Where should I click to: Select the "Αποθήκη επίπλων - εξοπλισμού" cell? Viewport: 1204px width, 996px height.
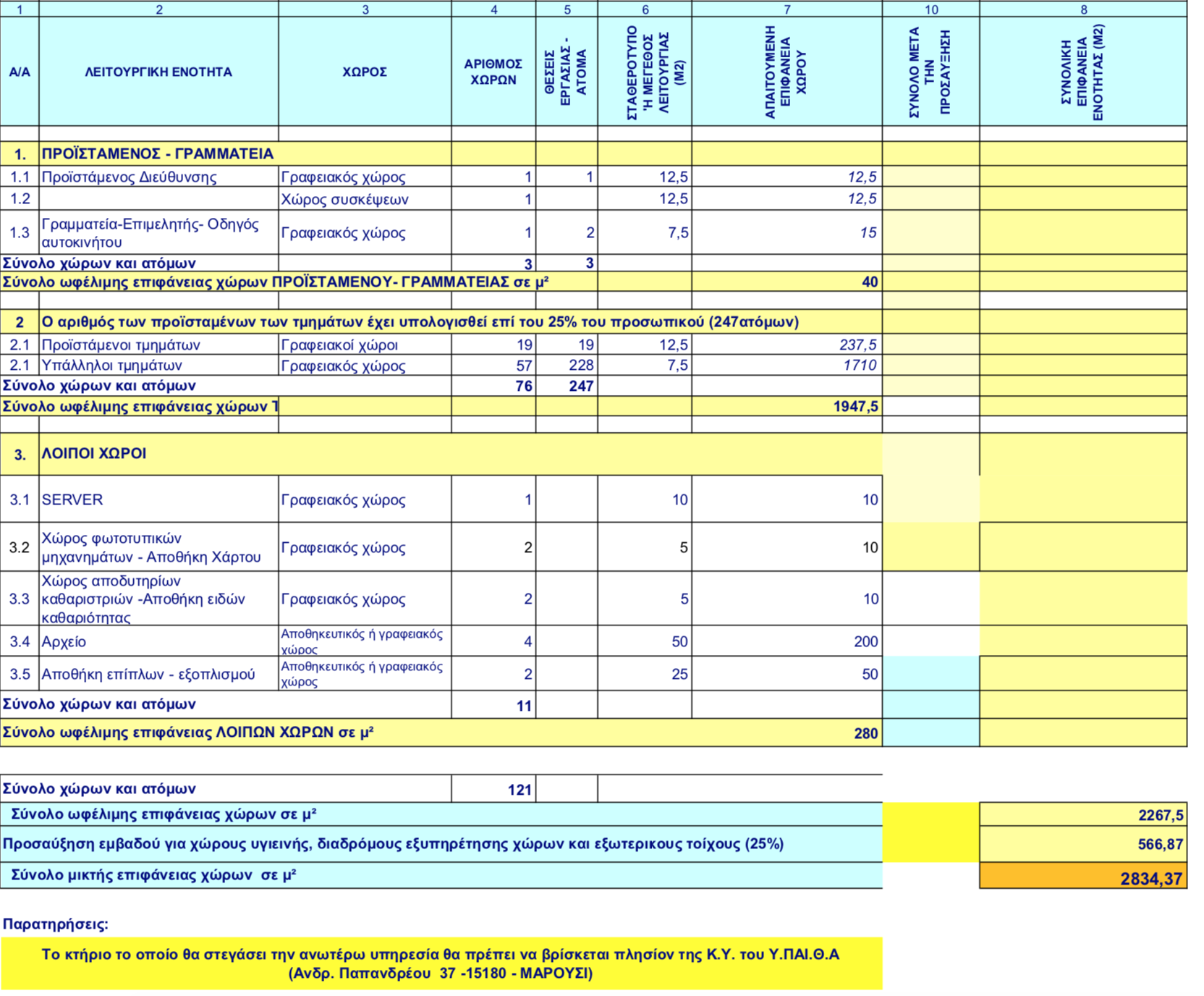(x=148, y=675)
